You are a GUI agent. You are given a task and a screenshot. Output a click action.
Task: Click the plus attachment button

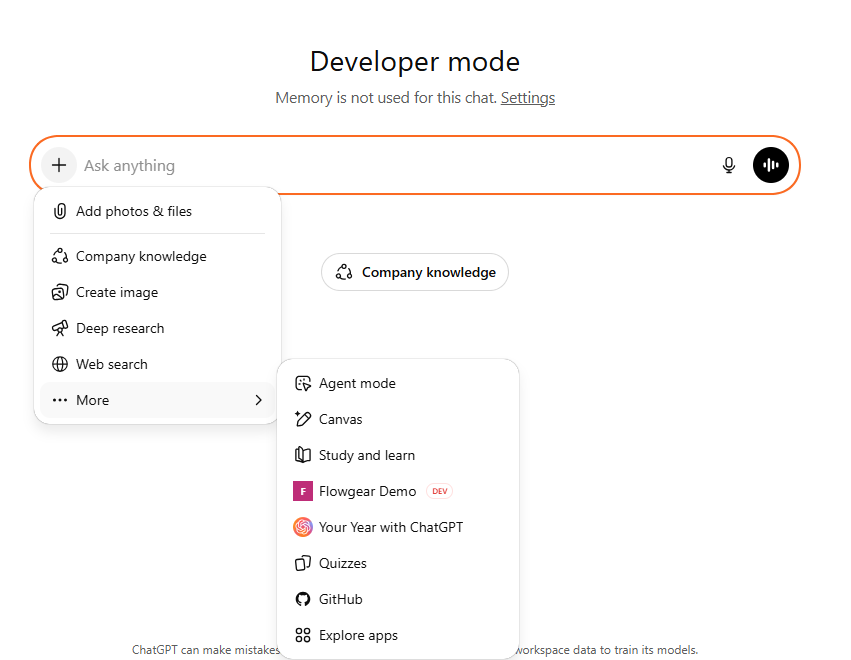tap(59, 165)
